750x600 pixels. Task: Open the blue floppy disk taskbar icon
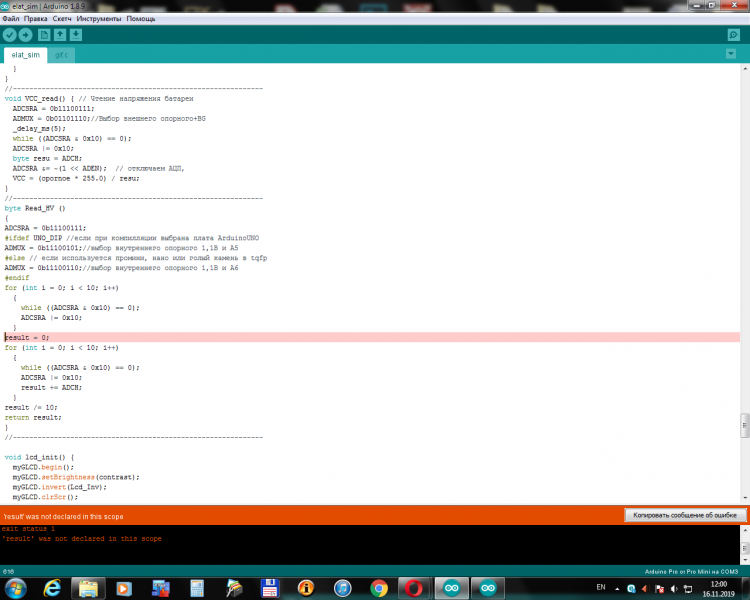(x=270, y=588)
